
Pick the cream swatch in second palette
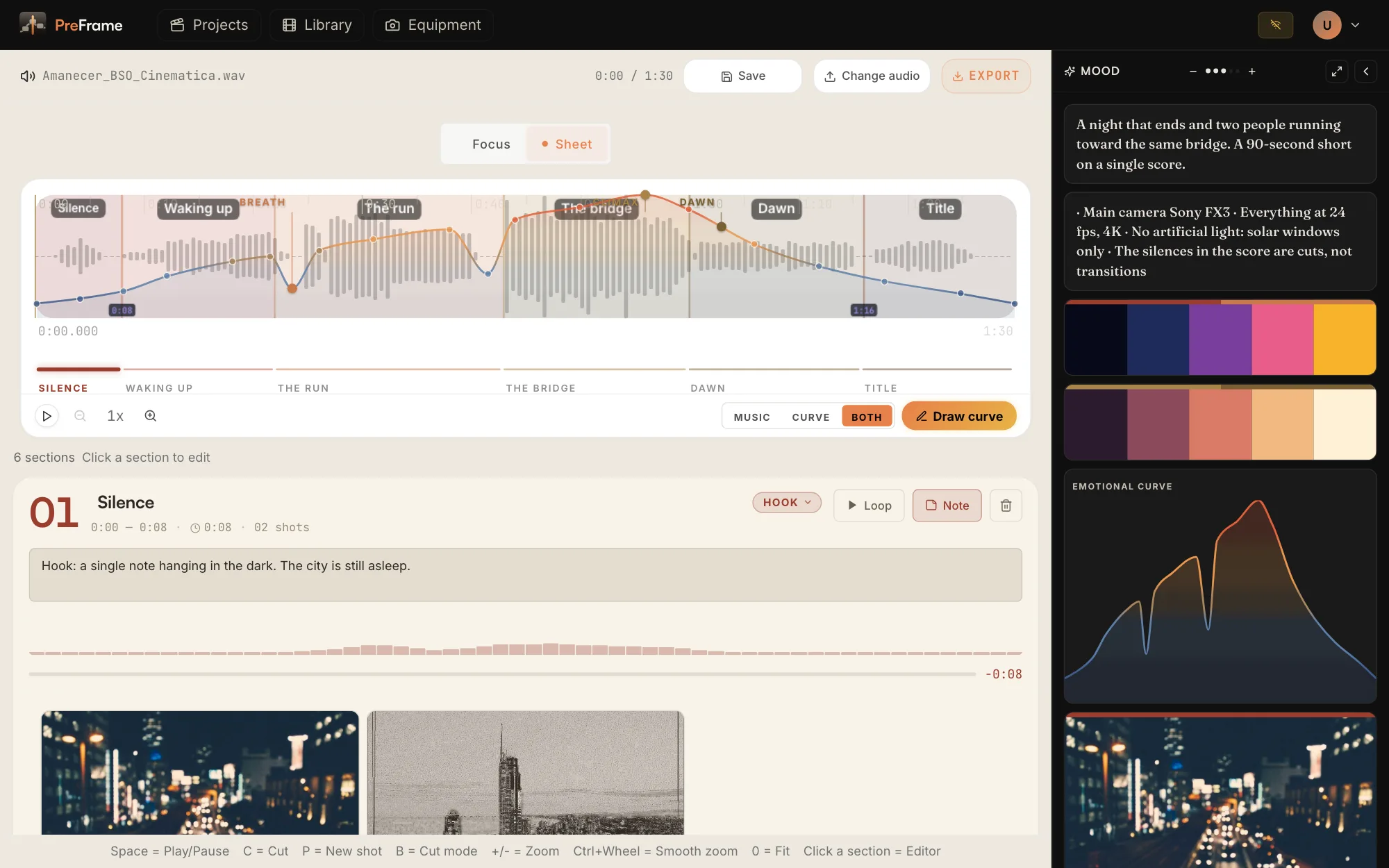[1345, 424]
